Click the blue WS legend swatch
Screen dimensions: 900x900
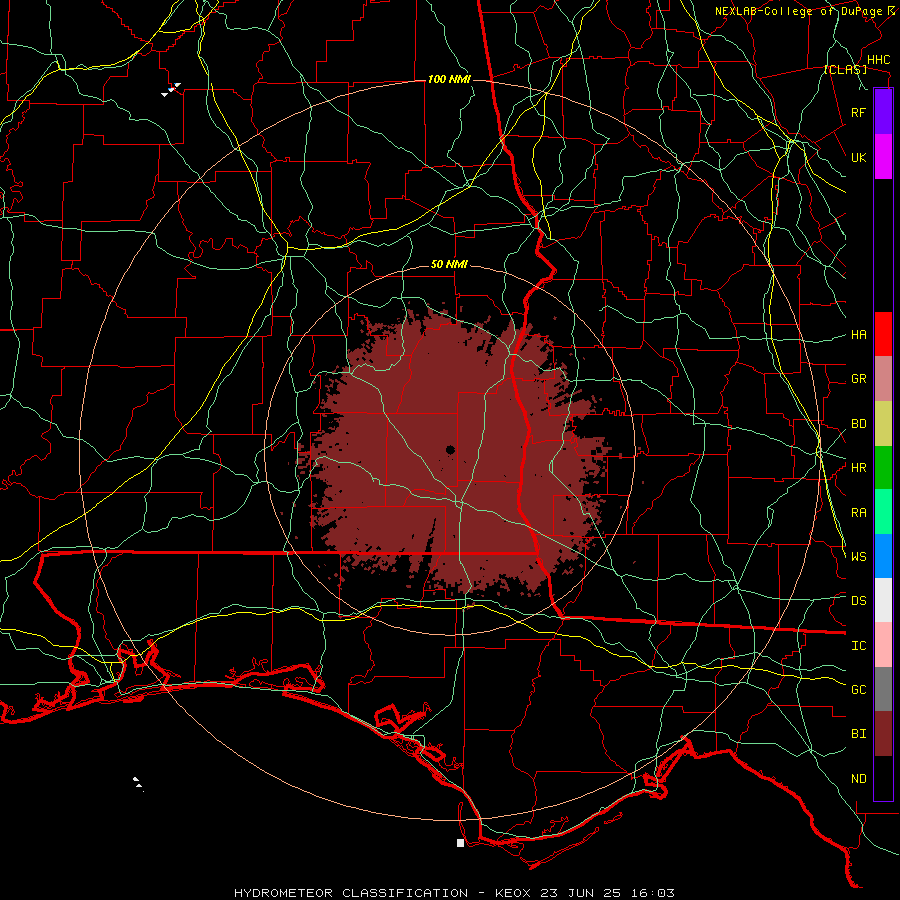pyautogui.click(x=883, y=556)
